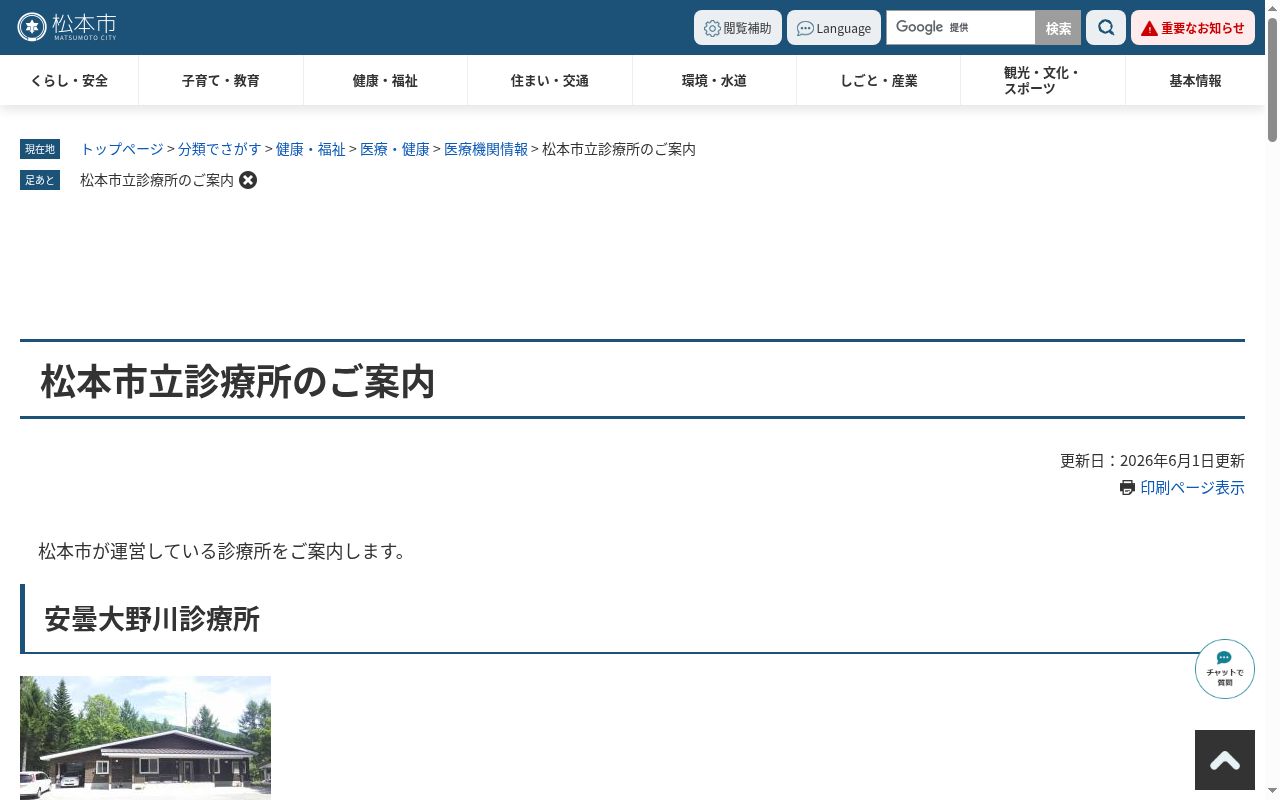This screenshot has height=800, width=1280.
Task: Go to 医療・健康 breadcrumb link
Action: [395, 149]
